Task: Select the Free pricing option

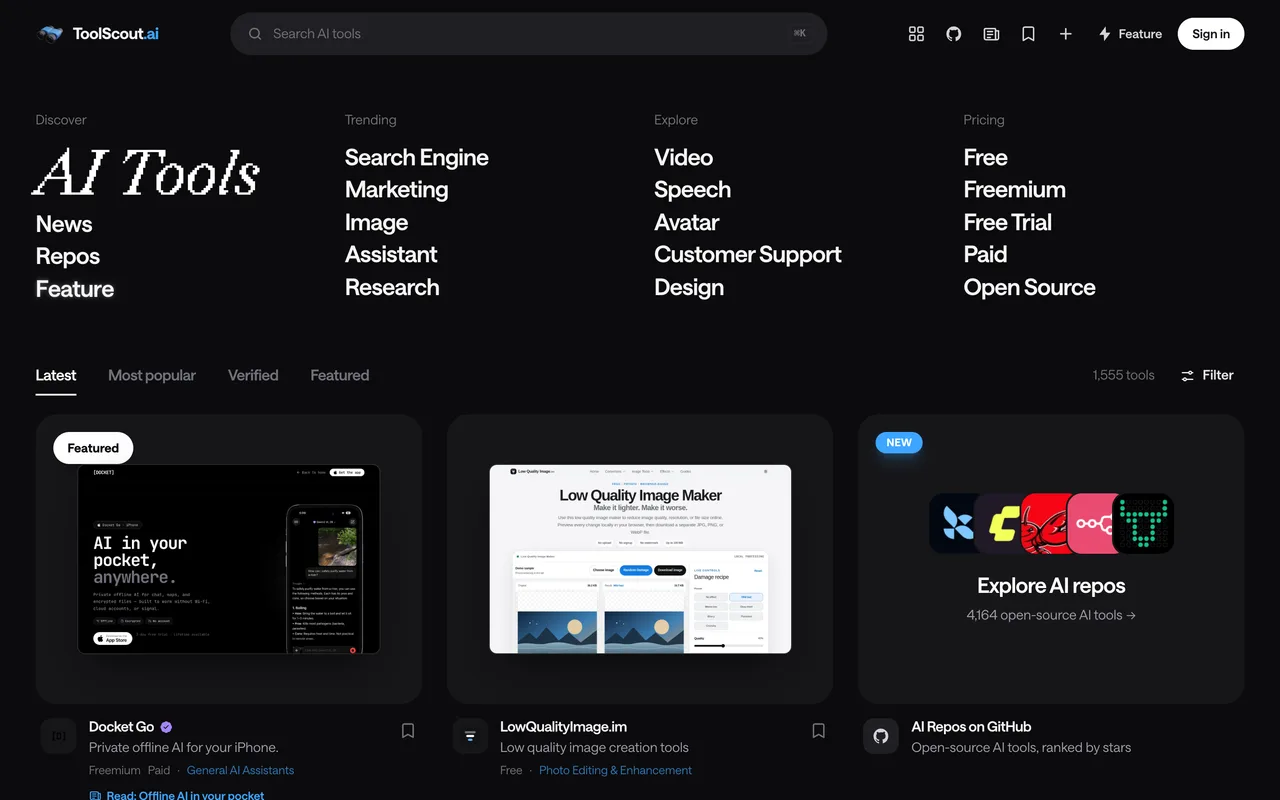Action: 986,157
